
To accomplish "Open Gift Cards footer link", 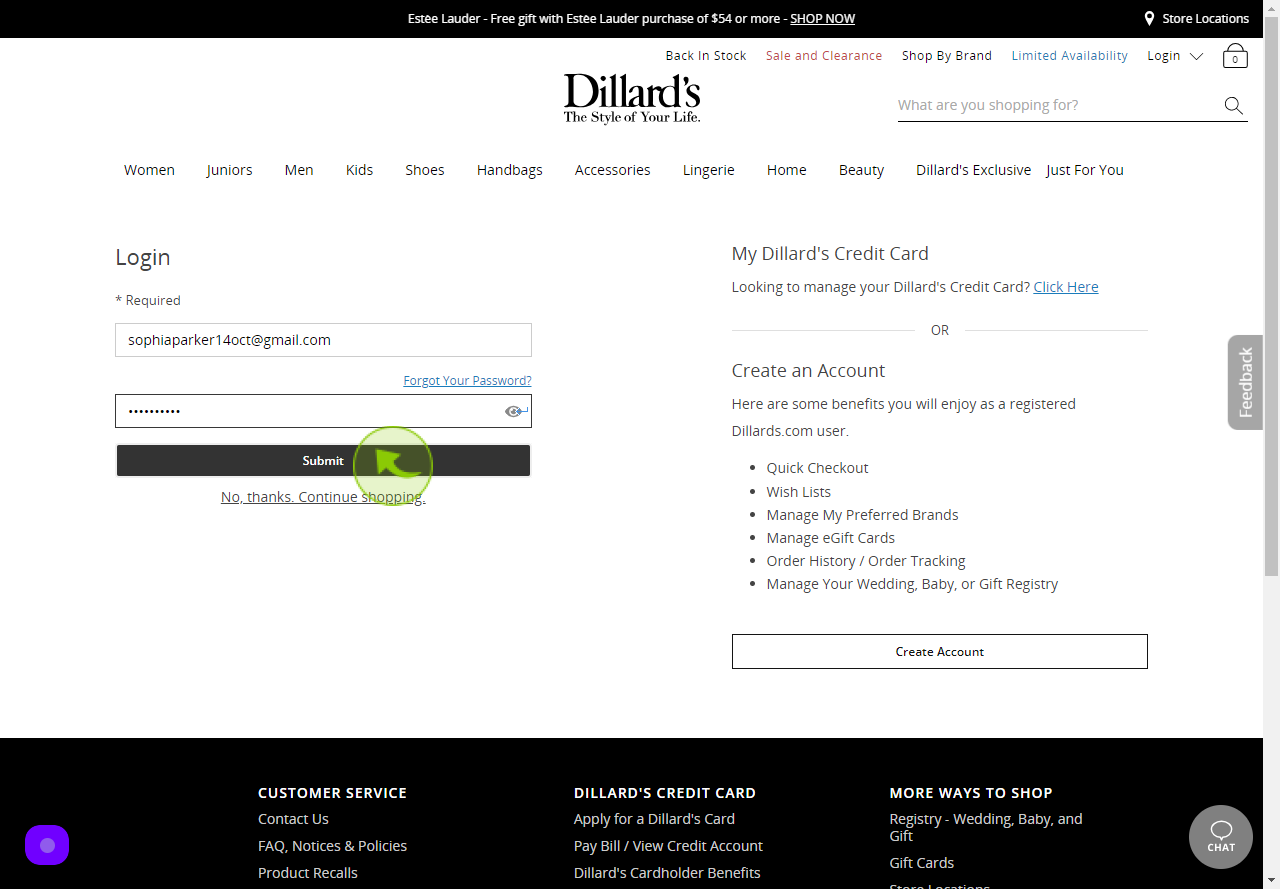I will click(922, 863).
